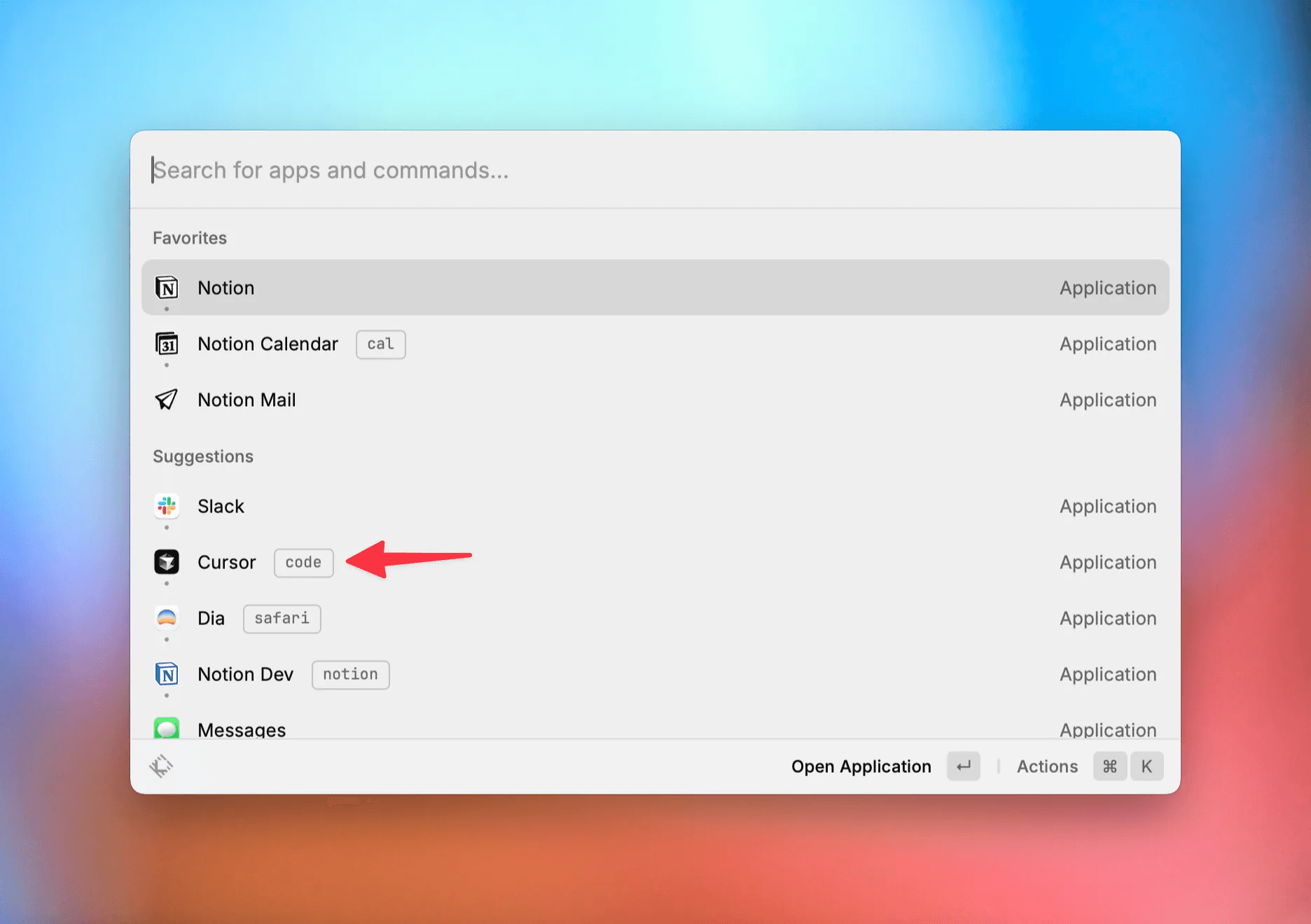Click the Command key shortcut badge
Screen dimensions: 1311x924
coord(1110,766)
